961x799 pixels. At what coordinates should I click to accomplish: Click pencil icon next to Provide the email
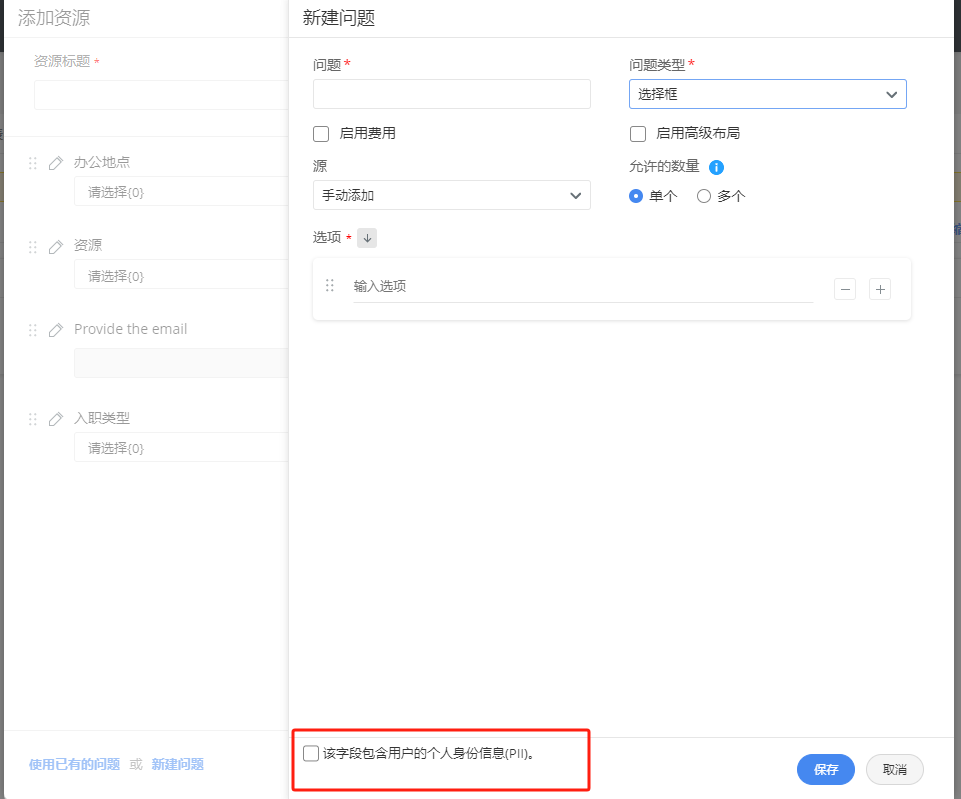tap(56, 330)
